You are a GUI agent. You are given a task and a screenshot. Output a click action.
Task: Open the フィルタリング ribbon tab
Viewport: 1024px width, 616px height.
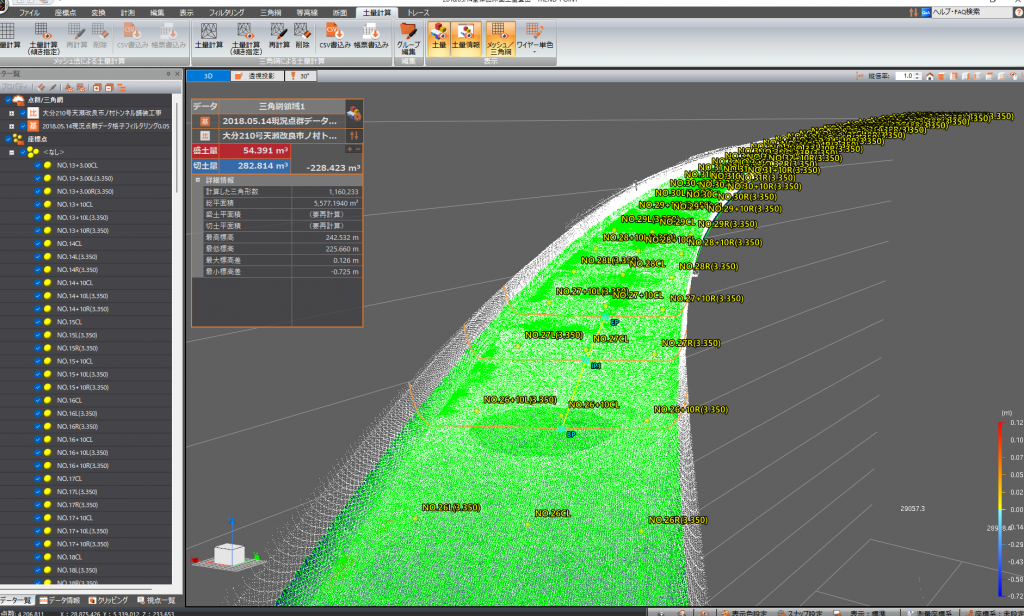pyautogui.click(x=227, y=12)
